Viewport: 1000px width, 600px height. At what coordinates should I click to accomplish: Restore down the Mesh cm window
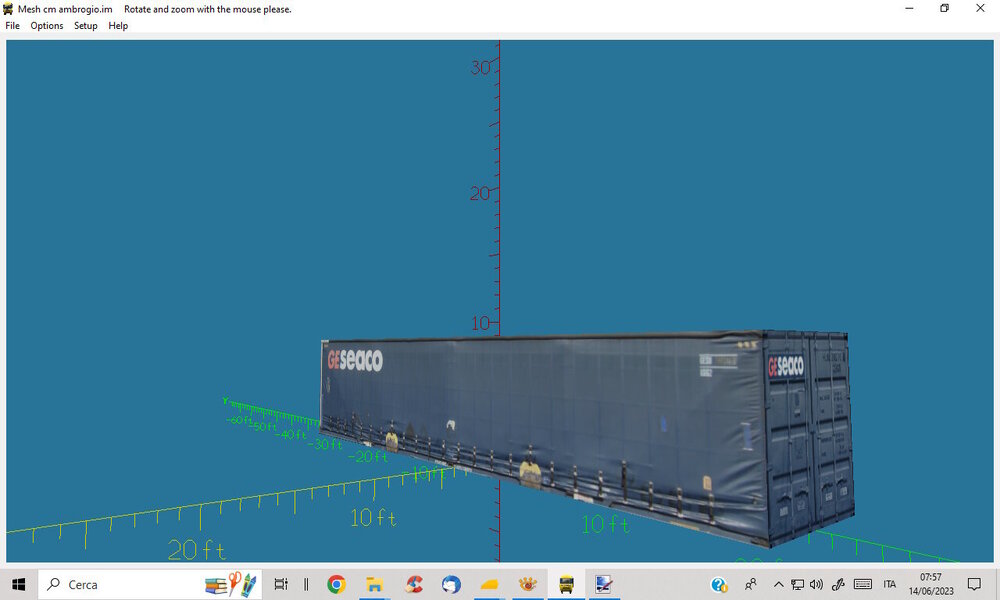[x=945, y=8]
